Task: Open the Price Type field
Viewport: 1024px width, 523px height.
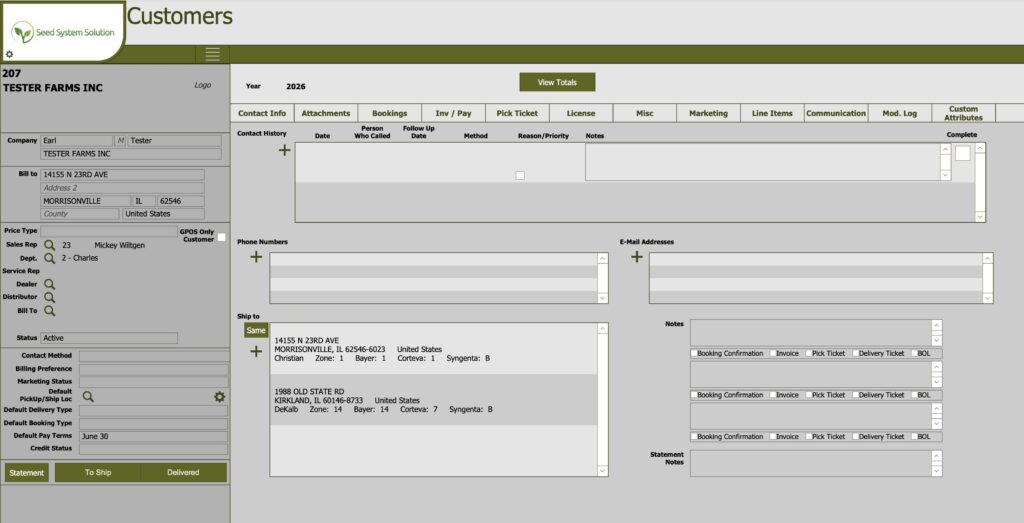Action: pos(108,231)
